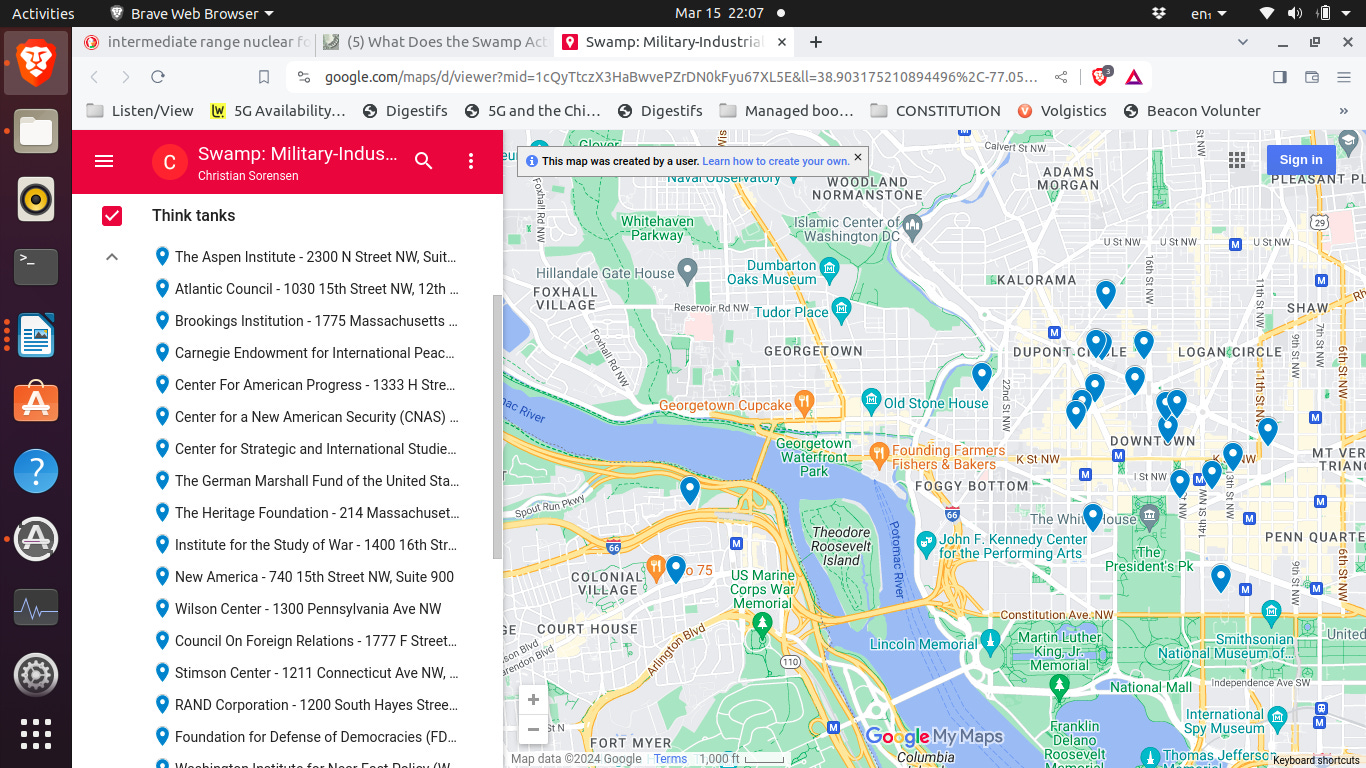Open the Brave main menu

[x=1344, y=77]
